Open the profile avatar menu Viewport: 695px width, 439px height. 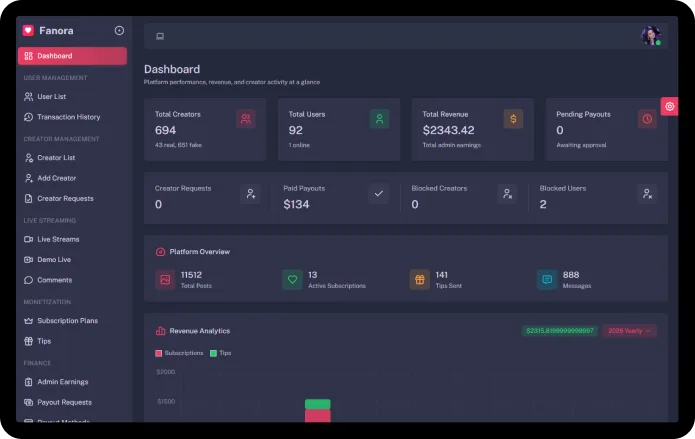[x=651, y=36]
